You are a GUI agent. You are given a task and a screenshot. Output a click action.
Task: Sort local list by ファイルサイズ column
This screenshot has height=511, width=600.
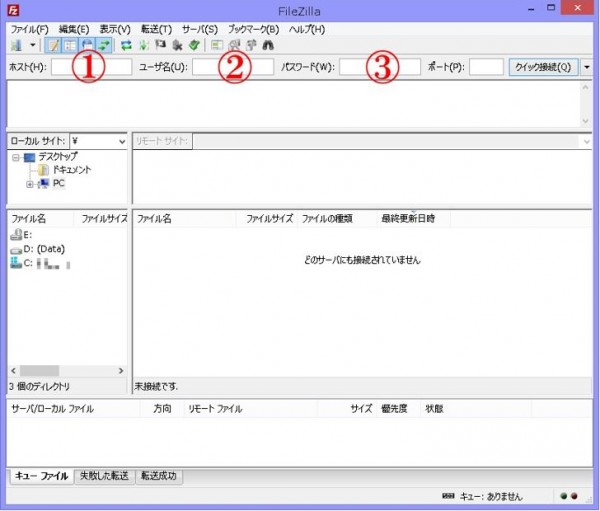pos(101,219)
